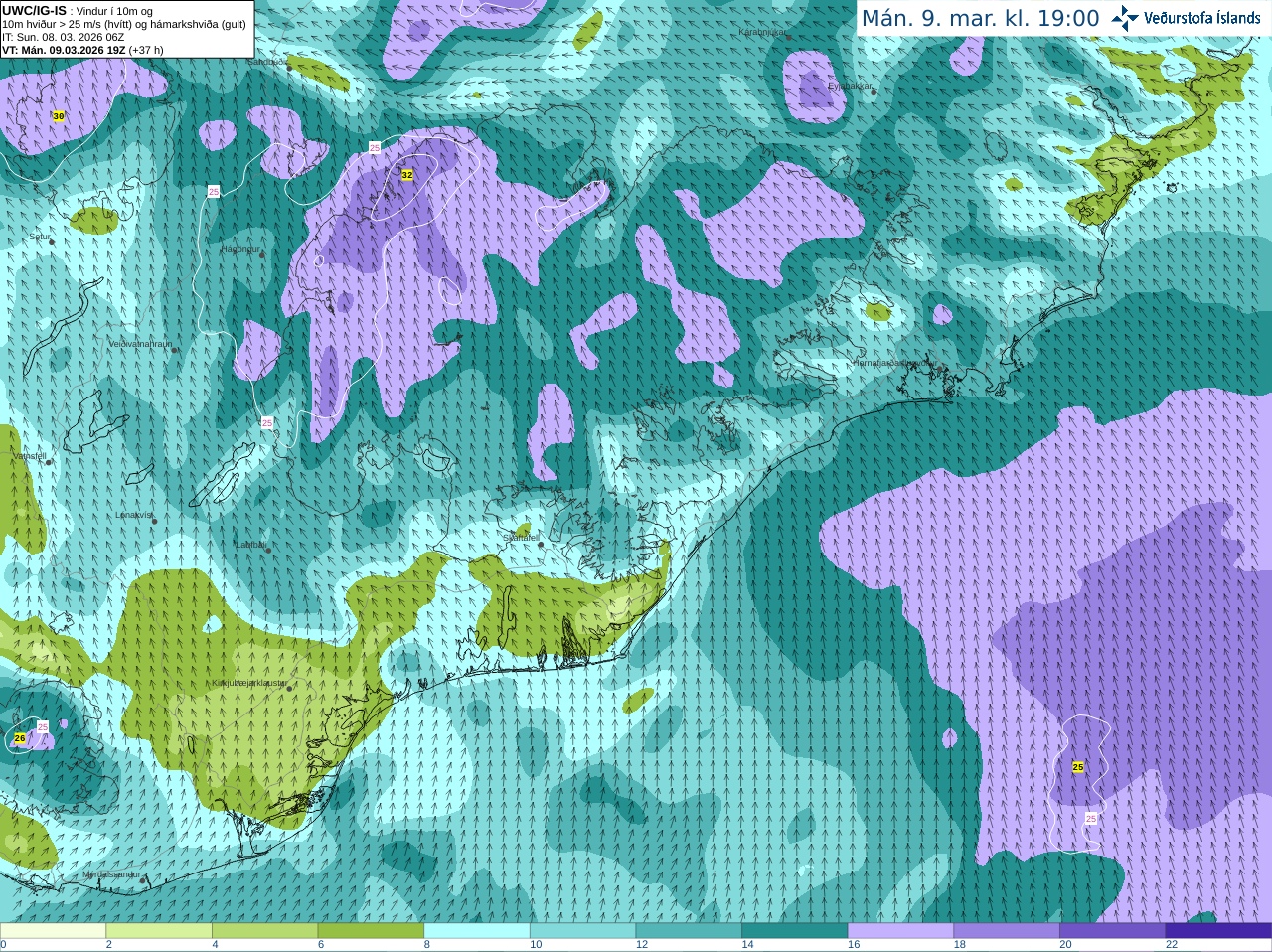Click the 6–8 m/s olive green legend swatch

click(x=371, y=930)
